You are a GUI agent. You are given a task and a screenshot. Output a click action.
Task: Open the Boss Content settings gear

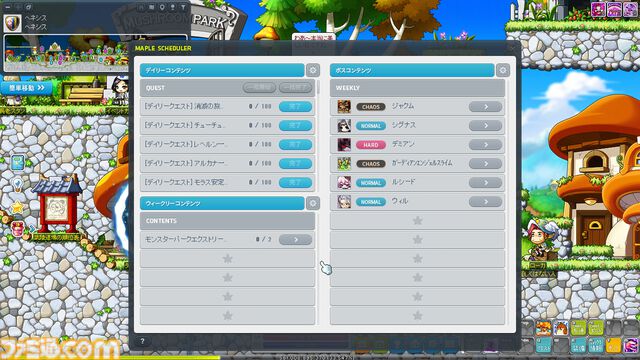click(502, 70)
